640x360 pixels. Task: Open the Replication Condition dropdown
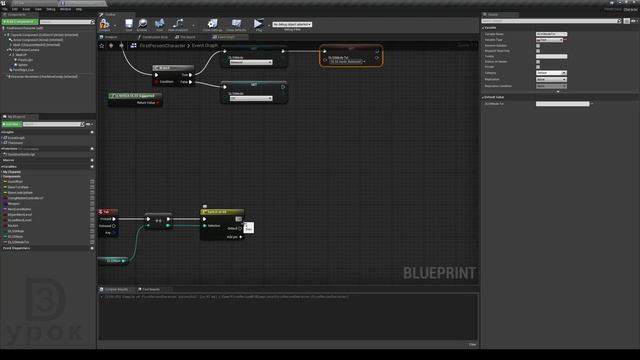click(x=551, y=86)
